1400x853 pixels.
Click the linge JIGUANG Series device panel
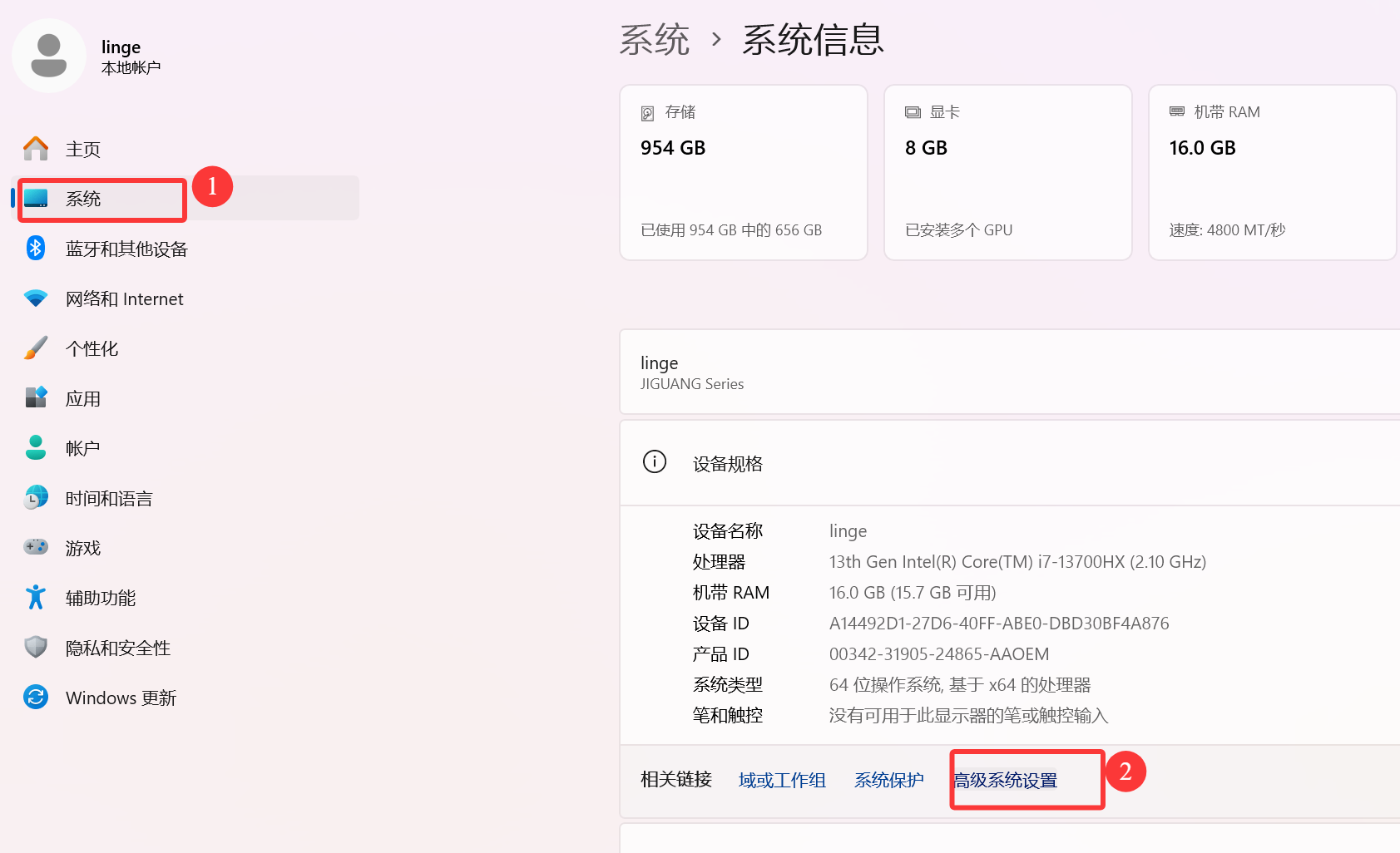click(1010, 372)
